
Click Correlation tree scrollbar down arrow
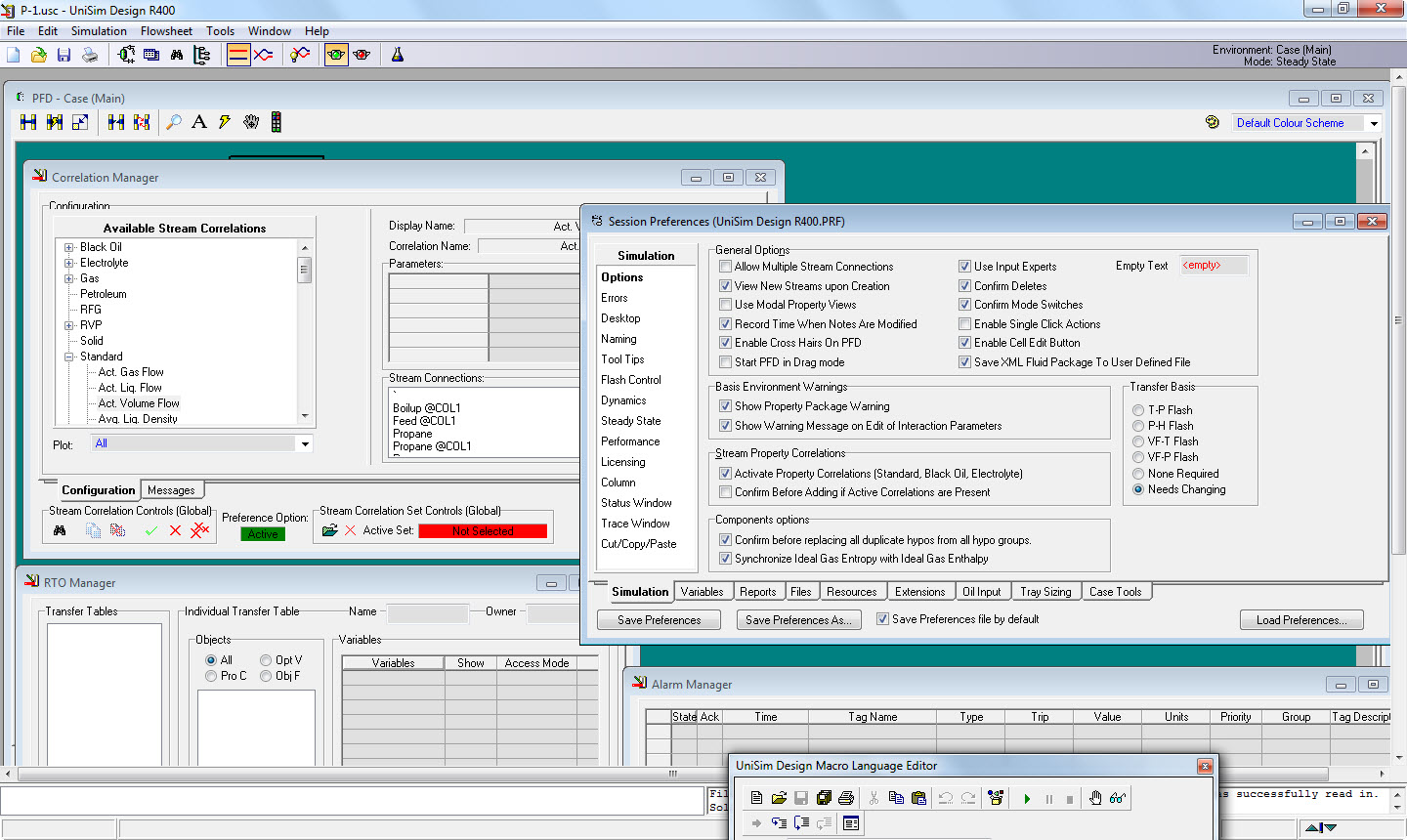(x=305, y=417)
